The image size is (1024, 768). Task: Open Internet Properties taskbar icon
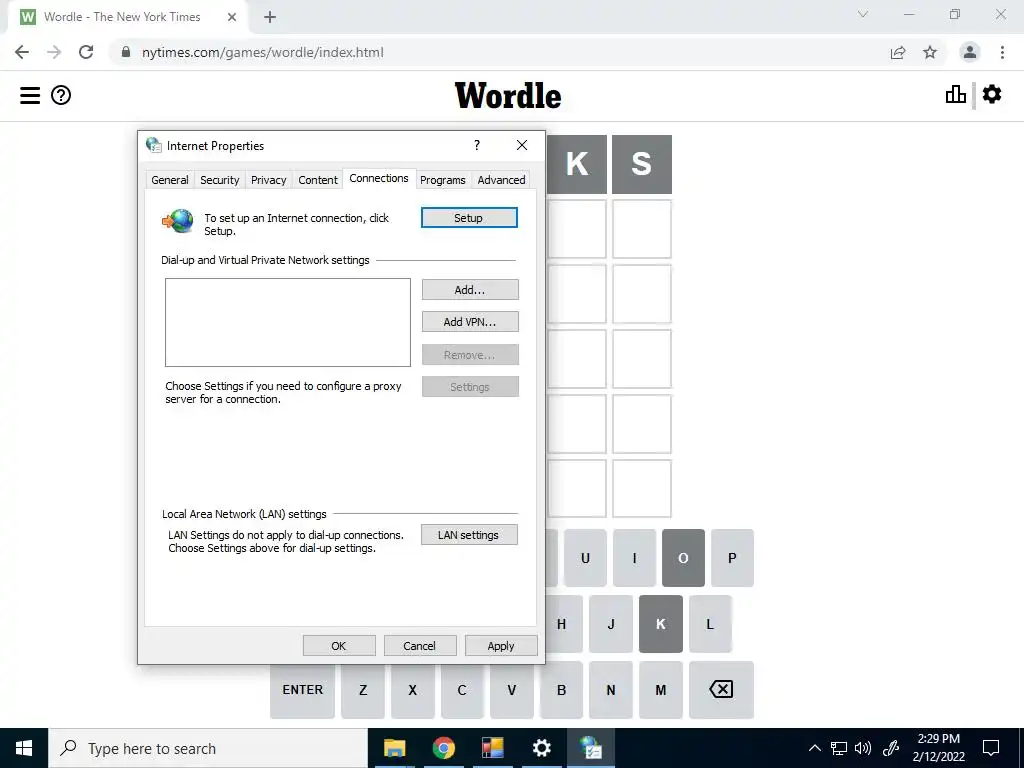590,748
